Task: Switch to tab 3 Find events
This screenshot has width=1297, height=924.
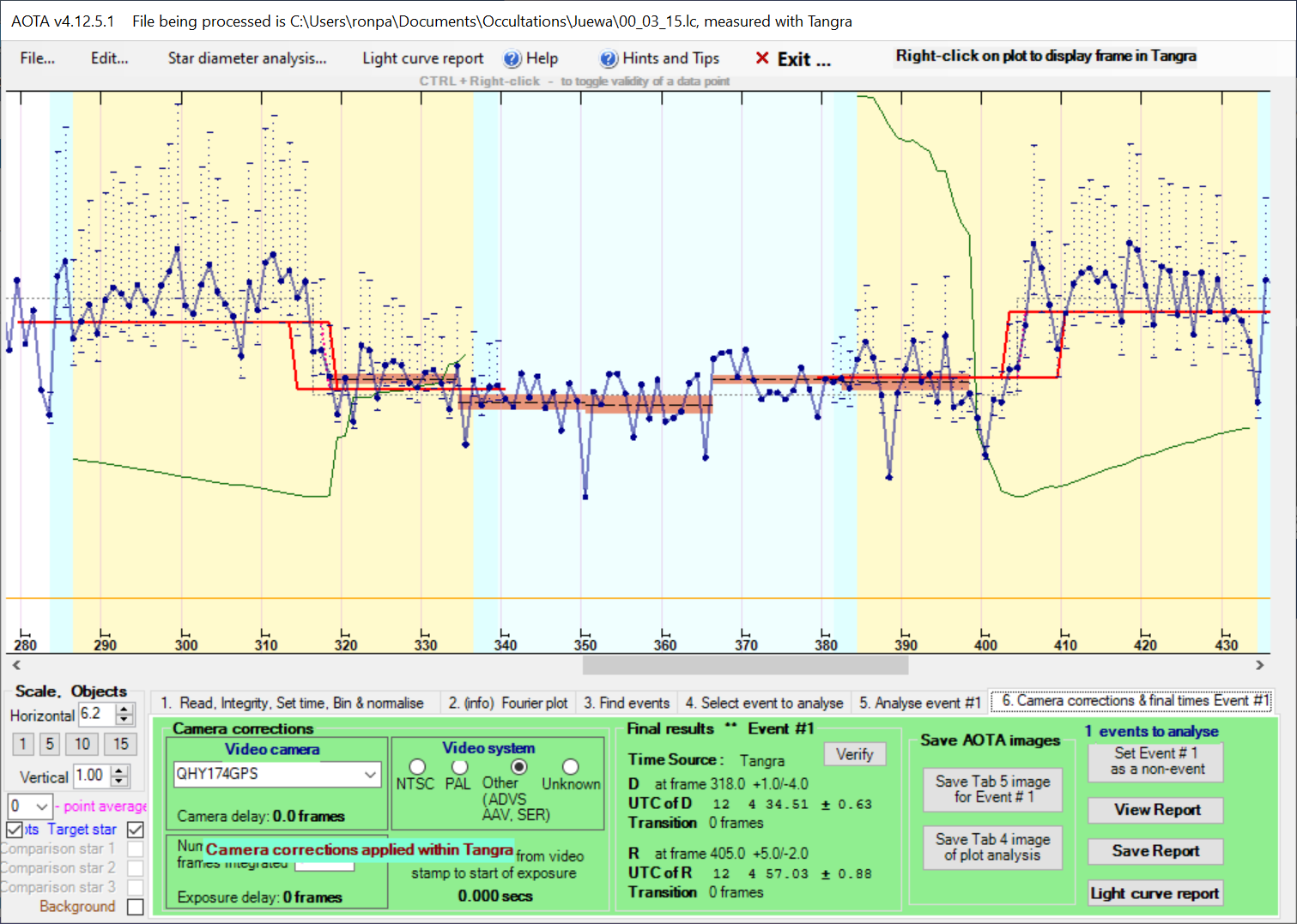Action: 627,703
